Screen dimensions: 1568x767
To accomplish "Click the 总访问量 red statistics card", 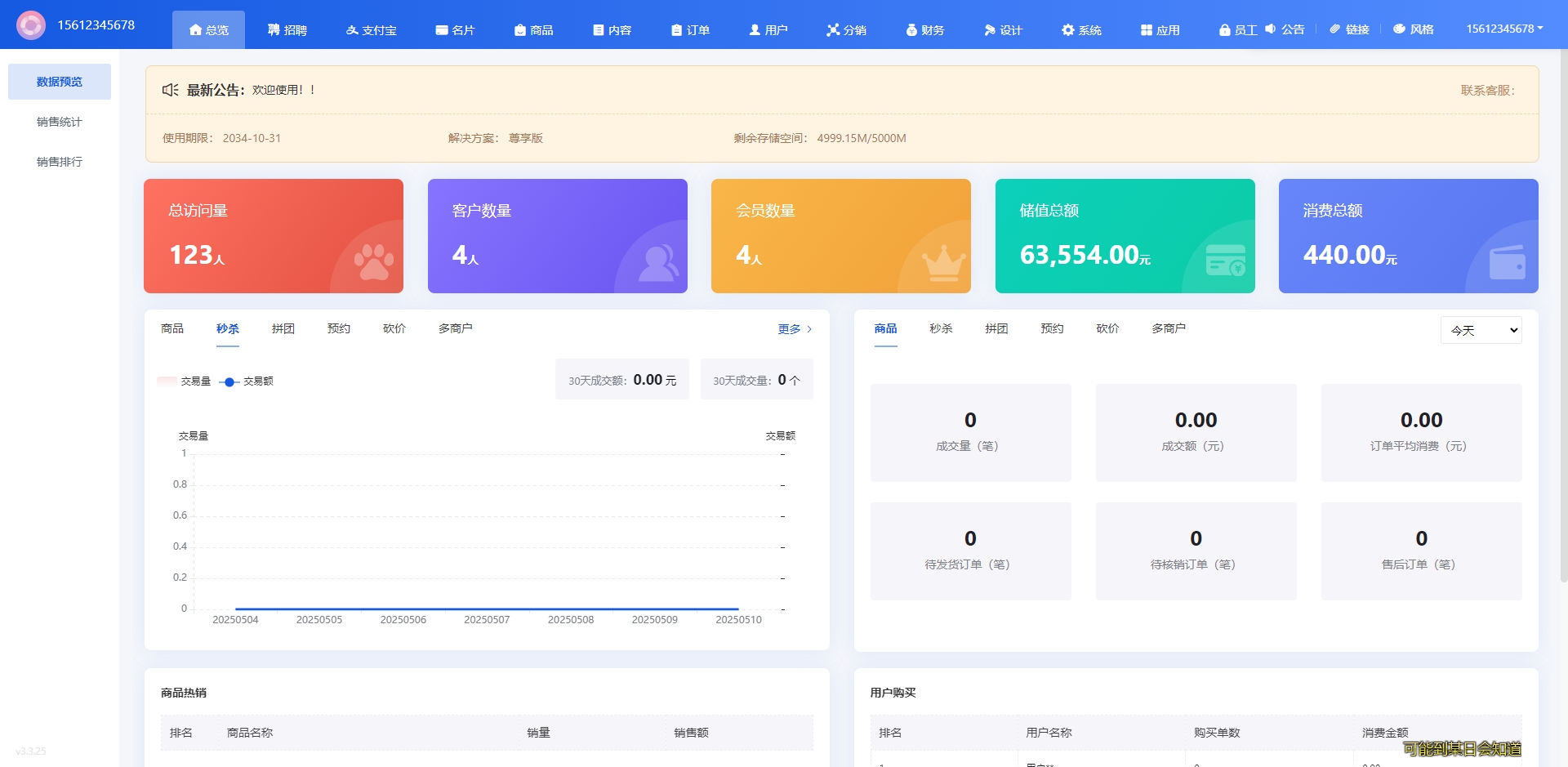I will (x=274, y=236).
